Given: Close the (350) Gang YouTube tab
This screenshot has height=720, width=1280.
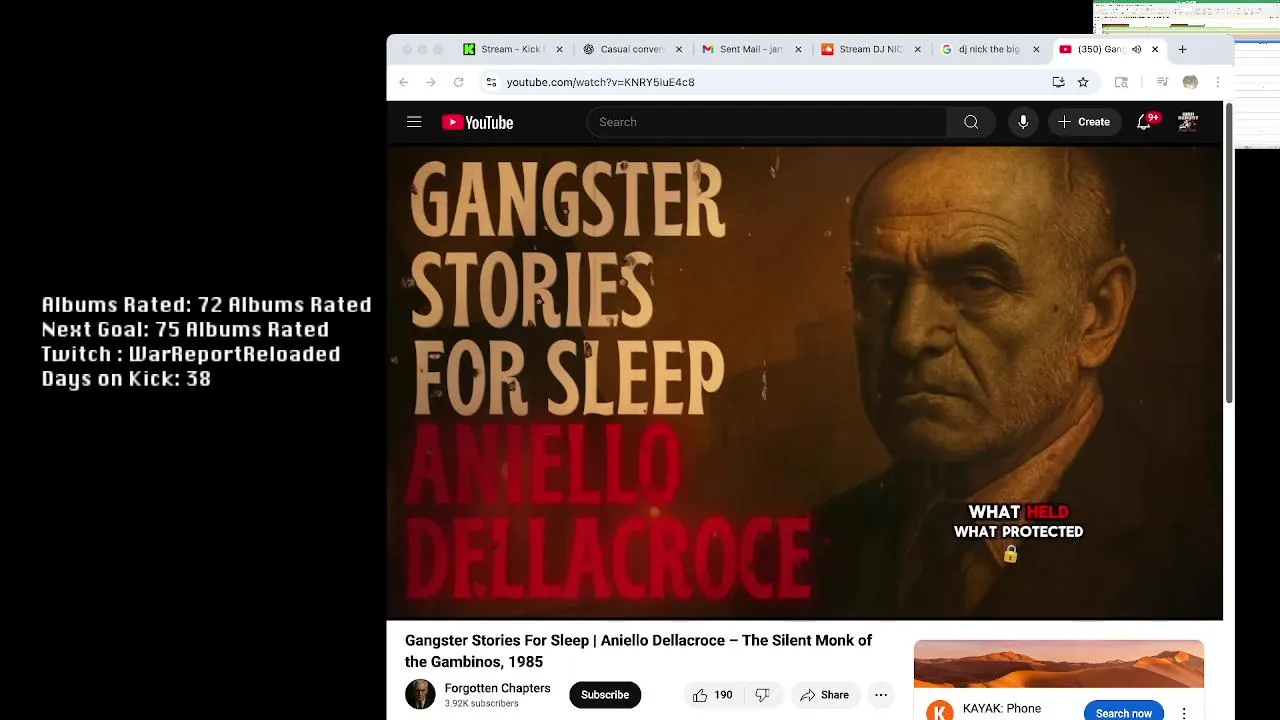Looking at the screenshot, I should pyautogui.click(x=1155, y=49).
